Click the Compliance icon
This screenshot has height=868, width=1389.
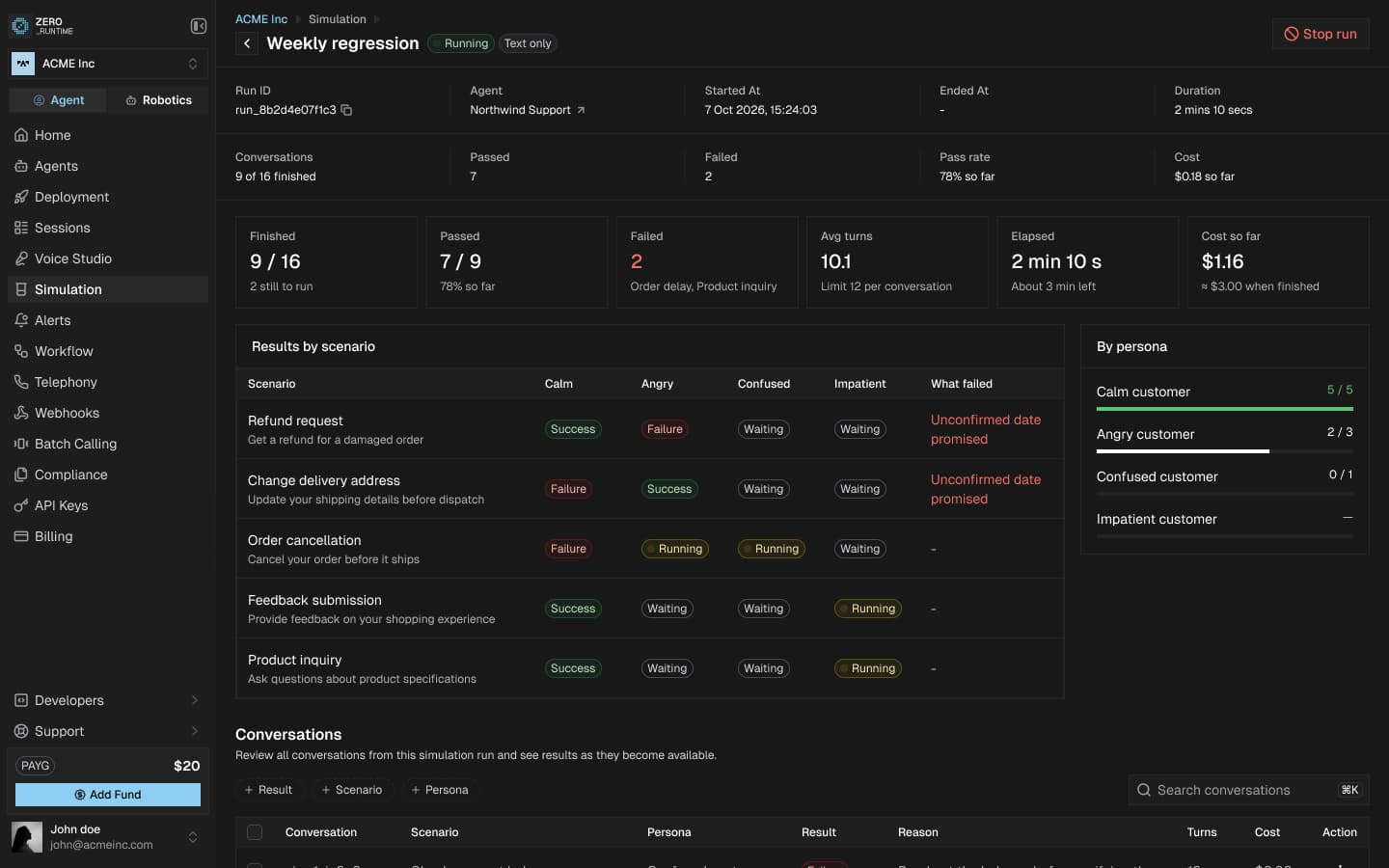21,475
